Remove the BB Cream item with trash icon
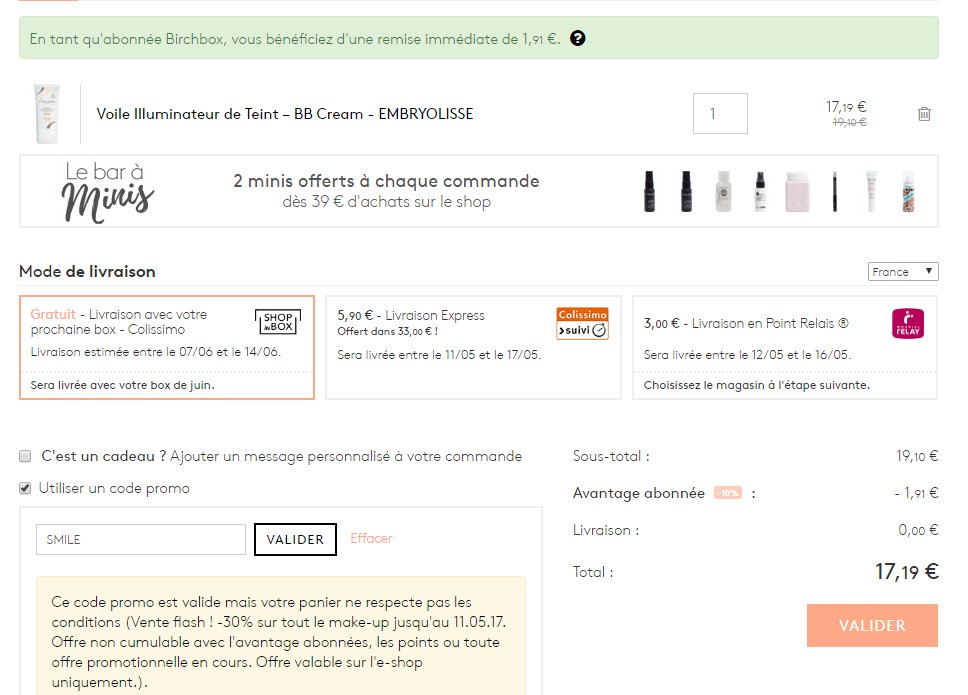This screenshot has width=968, height=695. pos(924,114)
